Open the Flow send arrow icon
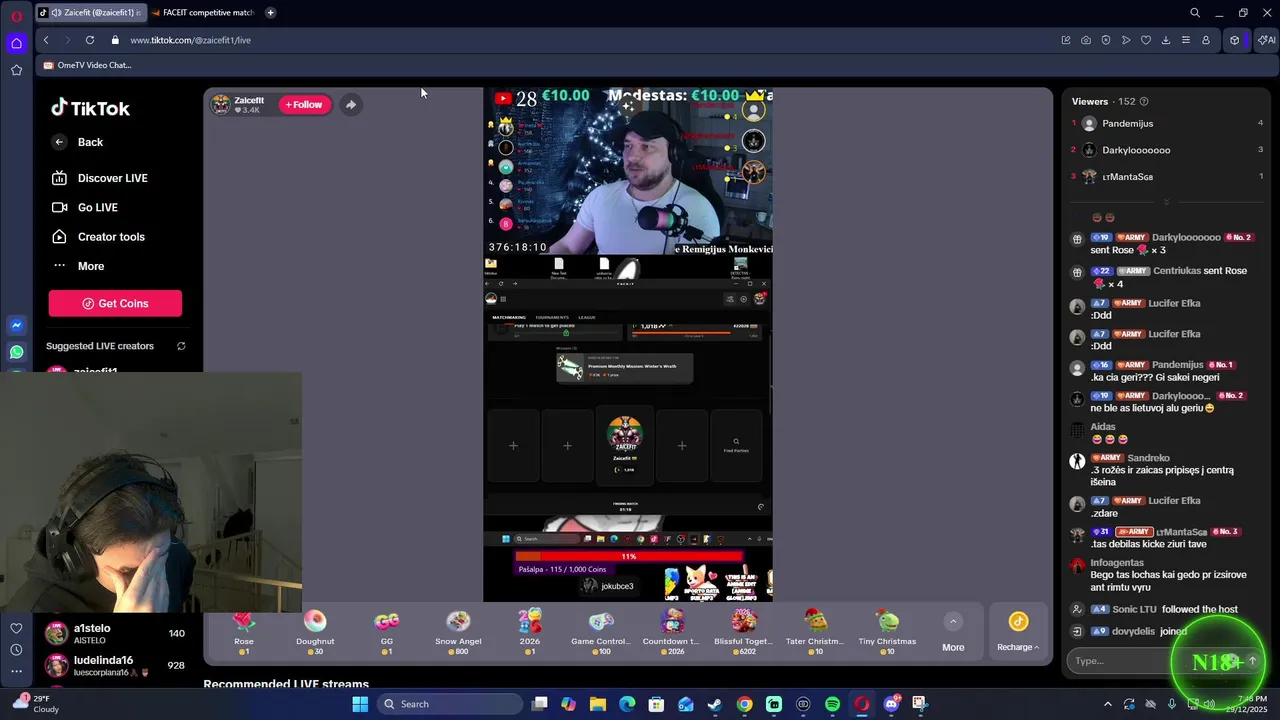Viewport: 1280px width, 720px height. (x=1126, y=40)
